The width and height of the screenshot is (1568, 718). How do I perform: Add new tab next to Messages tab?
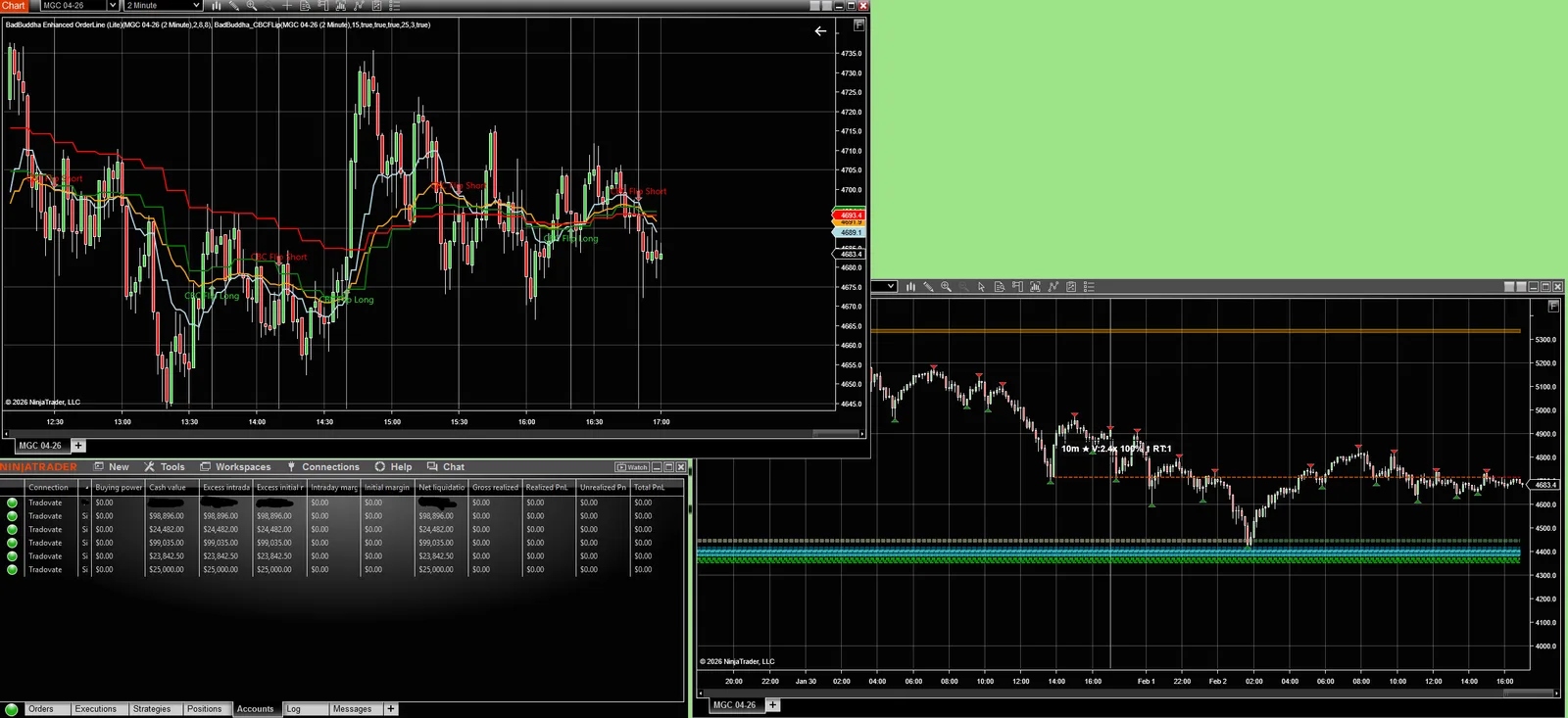click(391, 709)
